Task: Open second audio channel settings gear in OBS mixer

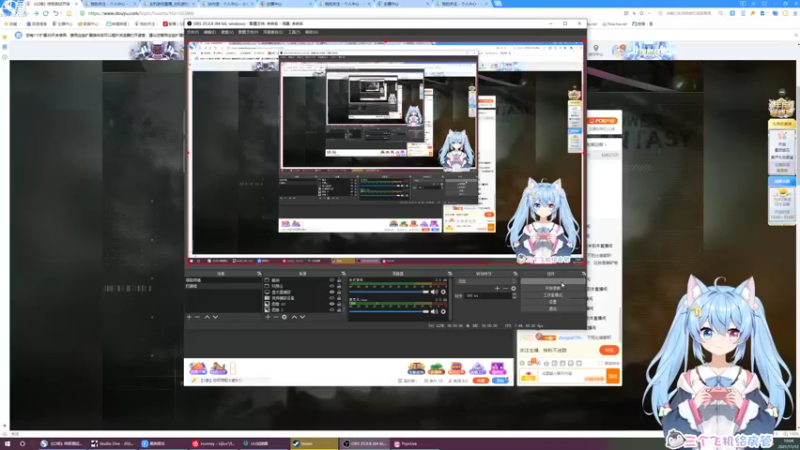Action: pyautogui.click(x=443, y=311)
